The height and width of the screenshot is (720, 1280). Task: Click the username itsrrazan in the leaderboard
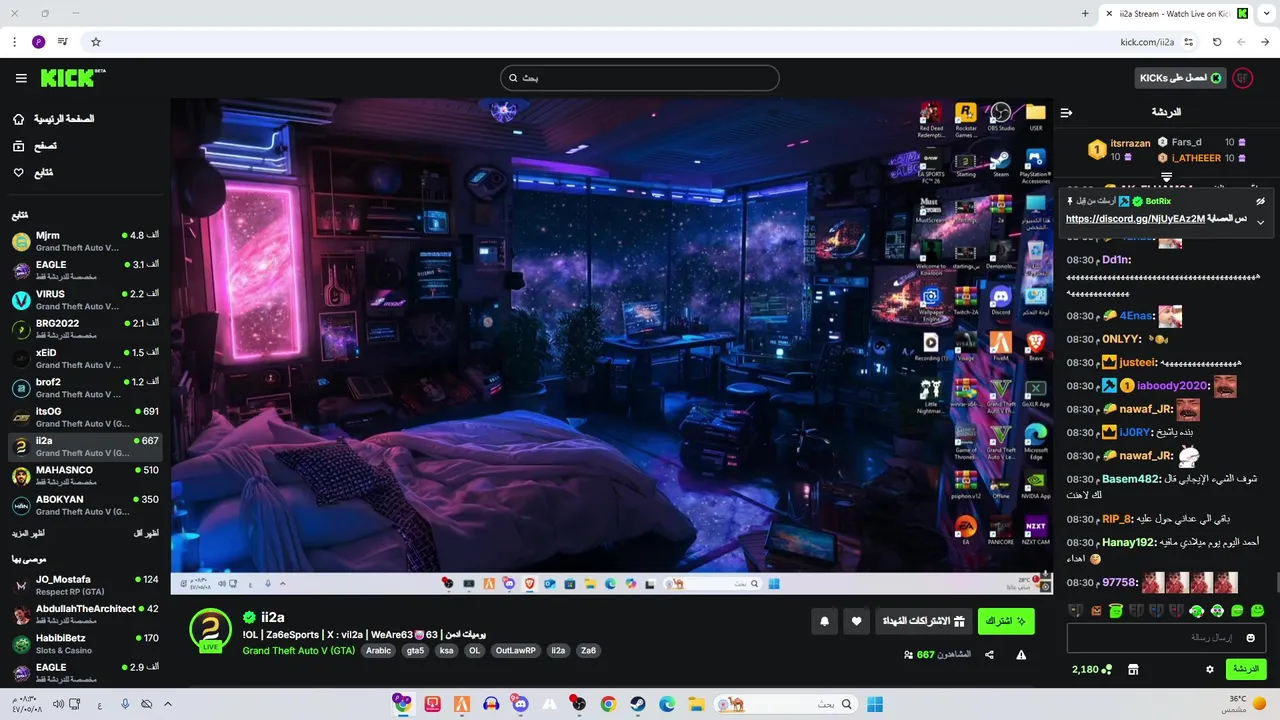(x=1130, y=143)
